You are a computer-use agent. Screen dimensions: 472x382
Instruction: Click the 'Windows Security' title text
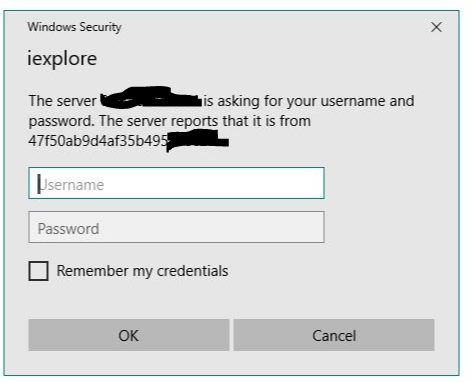tap(74, 27)
